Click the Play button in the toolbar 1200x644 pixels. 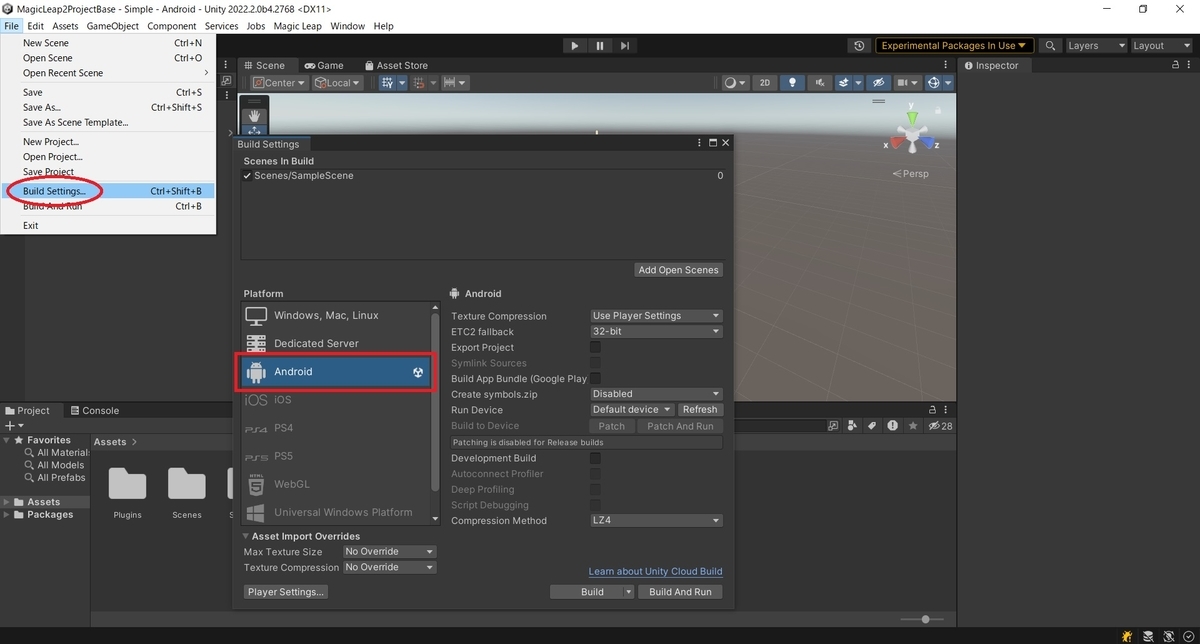point(574,46)
